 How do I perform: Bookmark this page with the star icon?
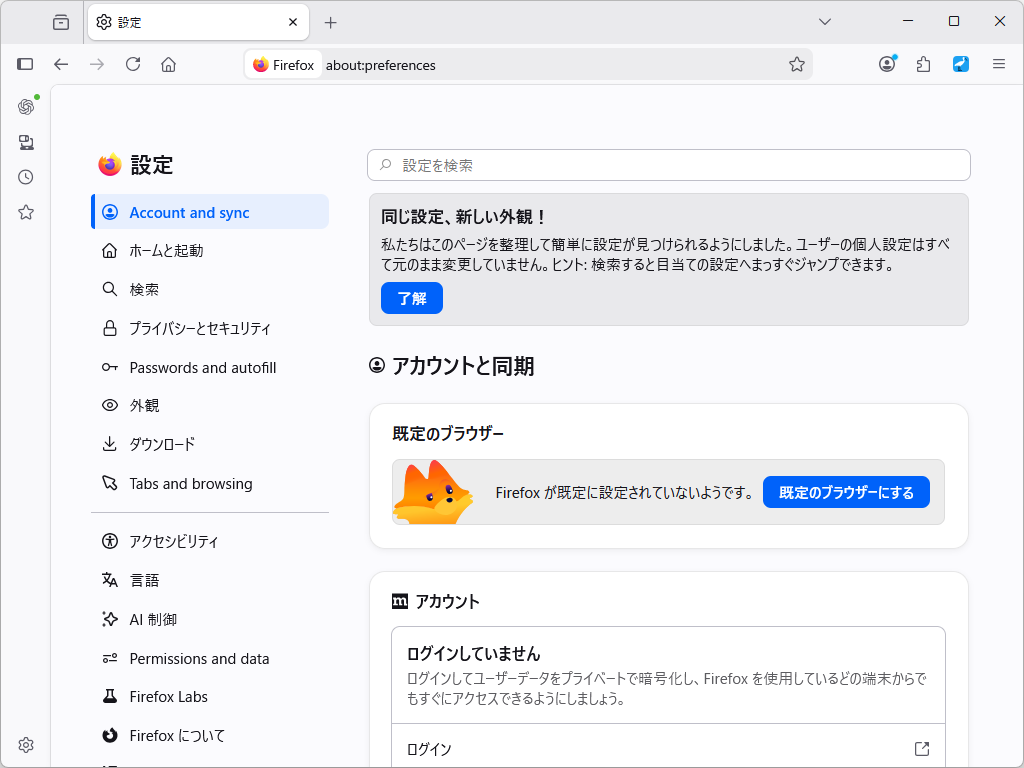797,64
